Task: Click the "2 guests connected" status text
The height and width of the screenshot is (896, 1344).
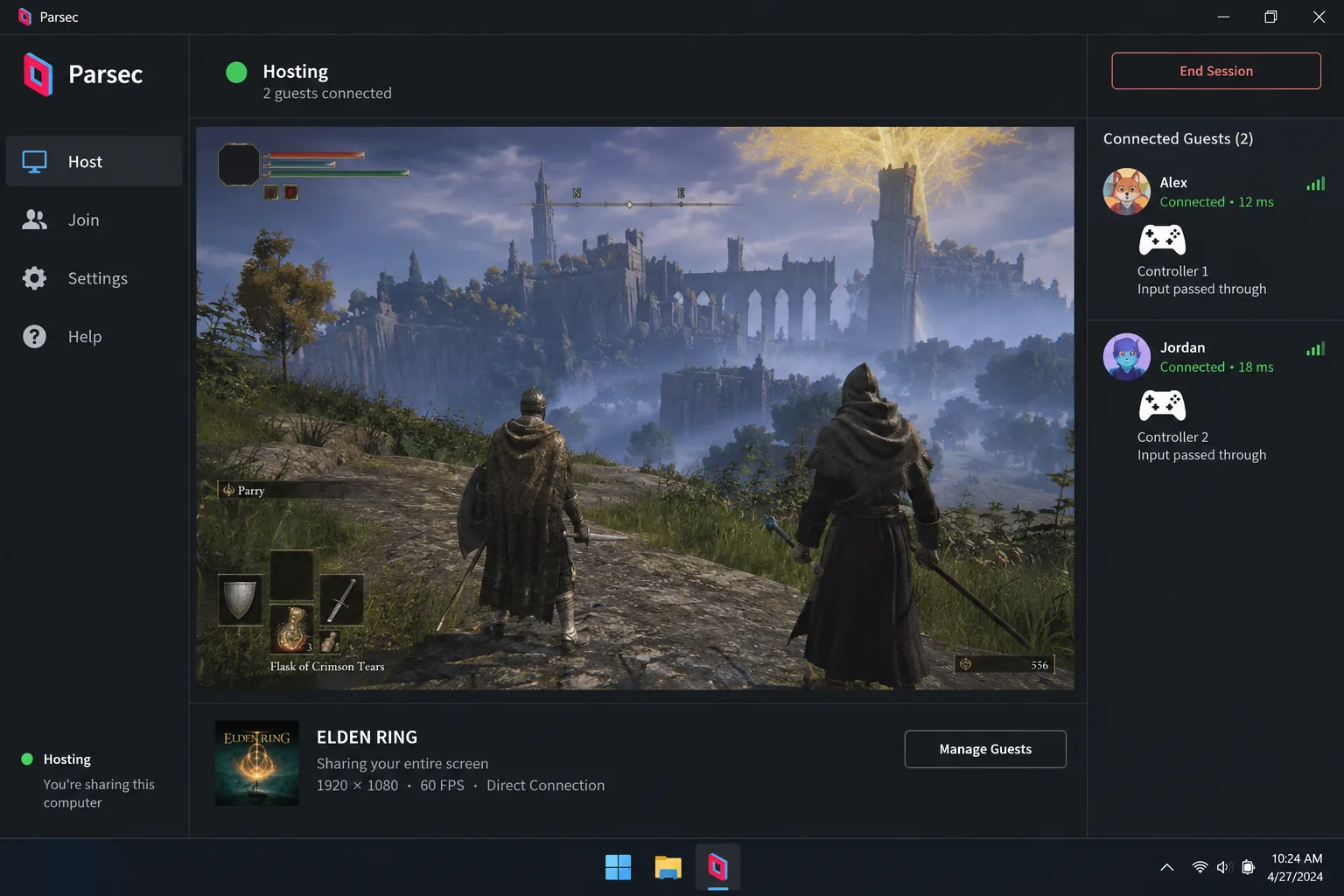Action: 327,94
